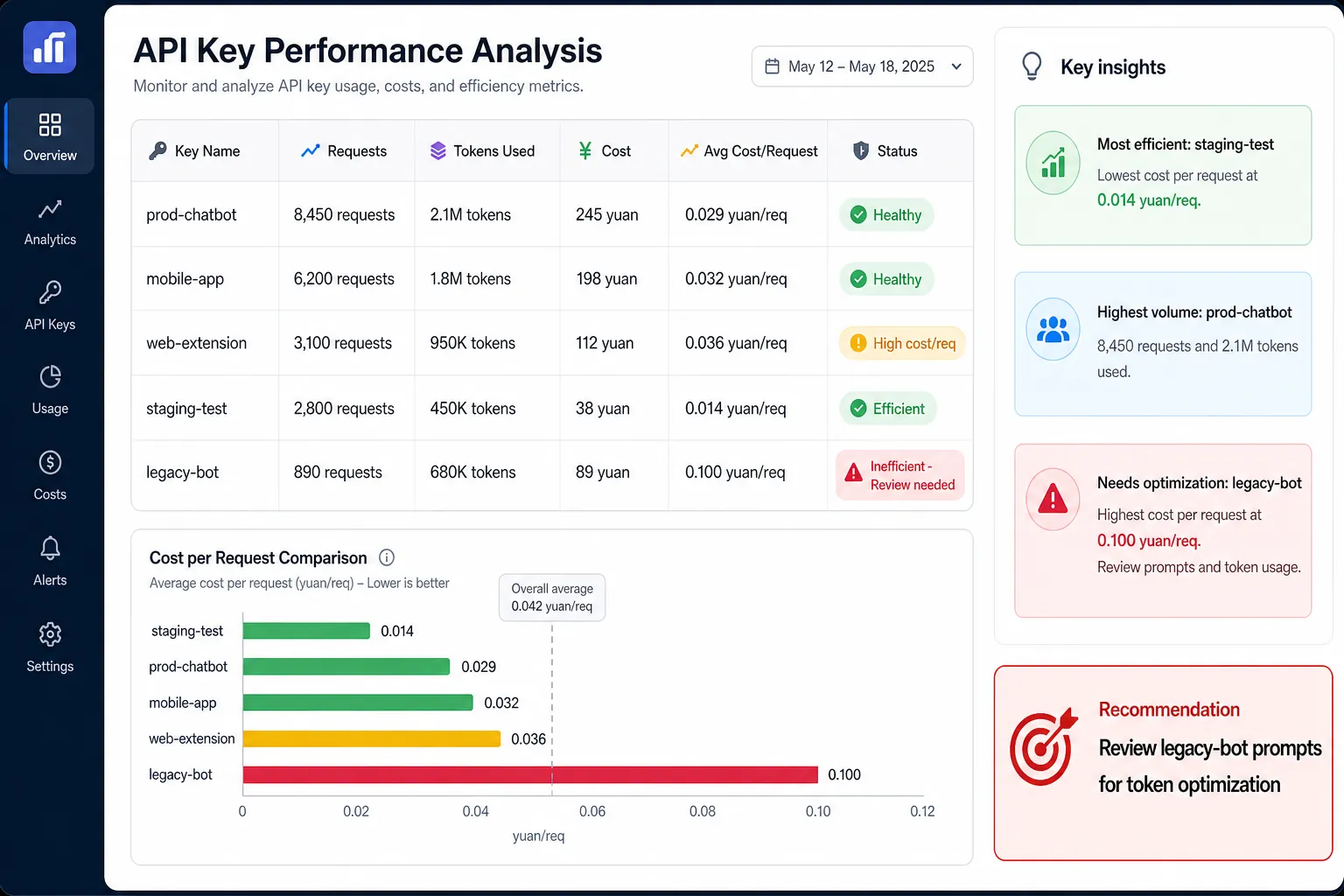Sort by the Requests column header
The height and width of the screenshot is (896, 1344).
(x=344, y=150)
